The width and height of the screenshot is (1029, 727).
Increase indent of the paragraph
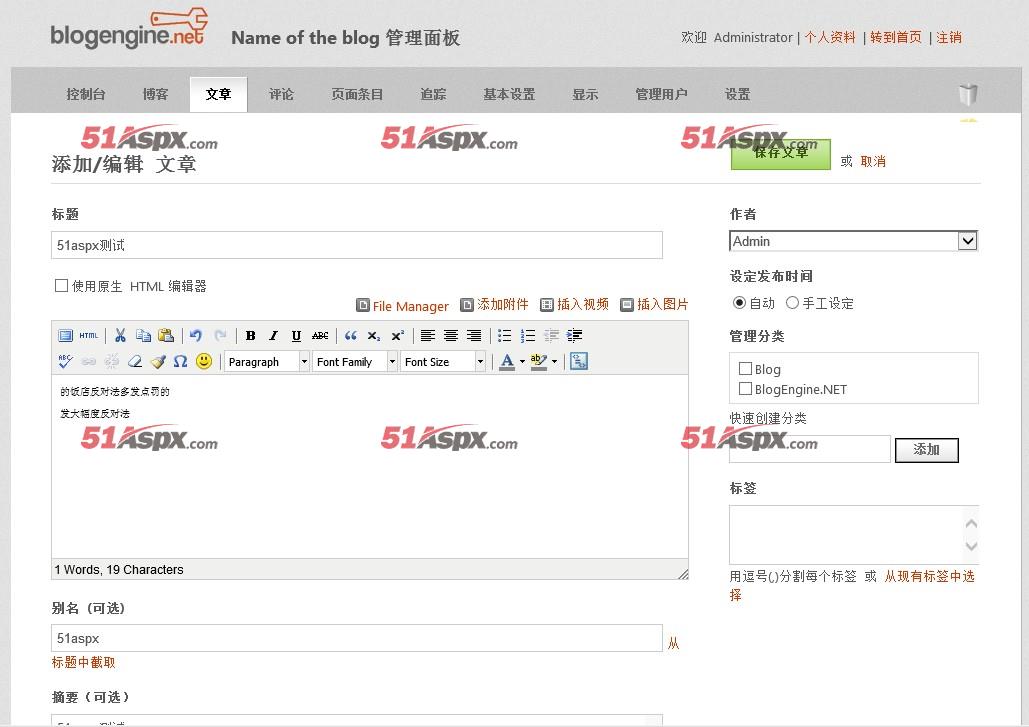574,336
